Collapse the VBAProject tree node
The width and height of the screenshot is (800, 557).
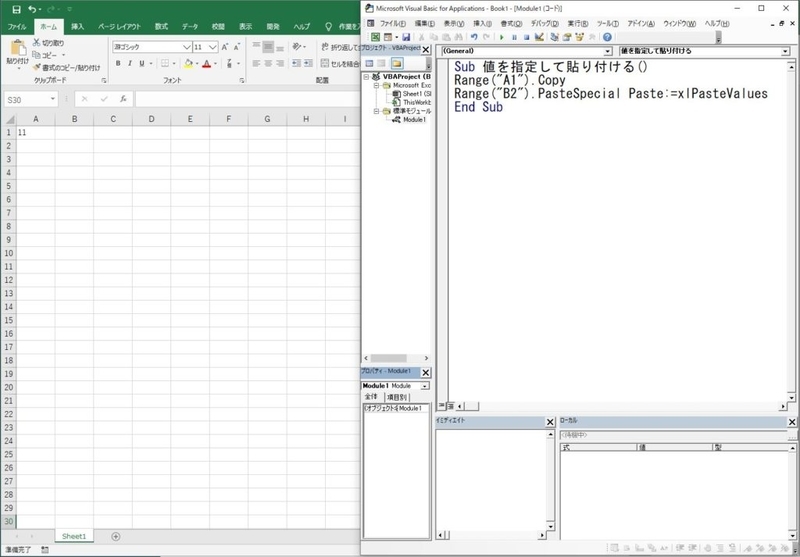(x=366, y=77)
